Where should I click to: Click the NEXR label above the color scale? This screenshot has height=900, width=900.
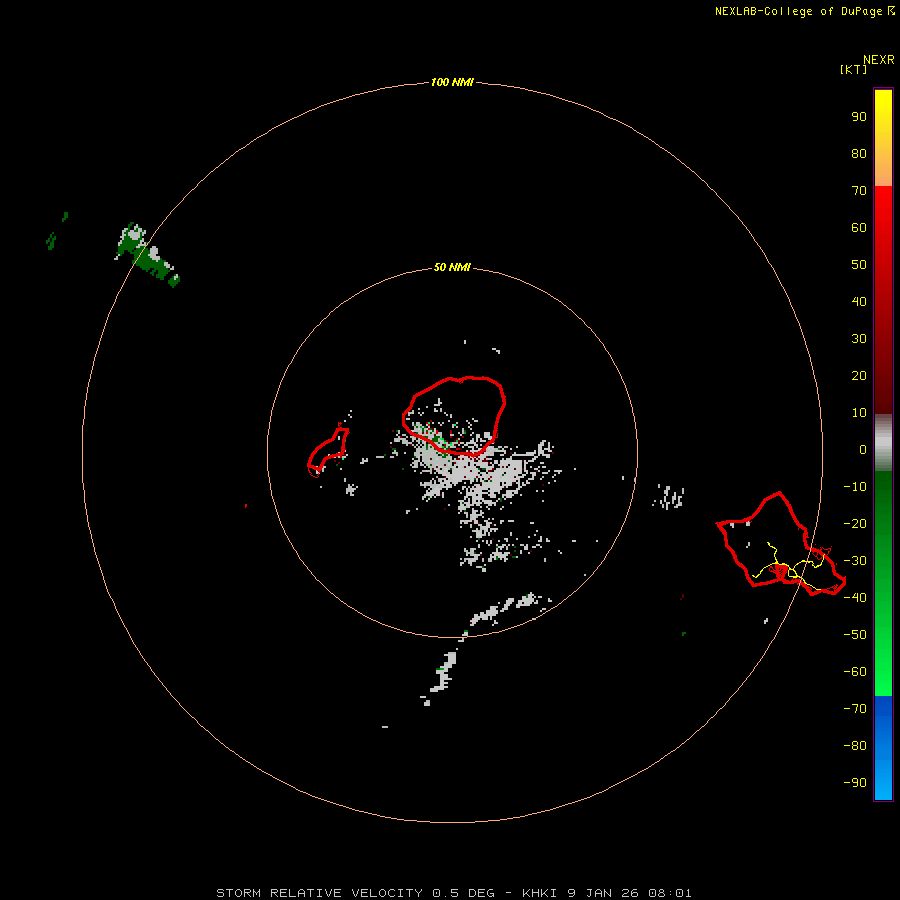coord(878,60)
